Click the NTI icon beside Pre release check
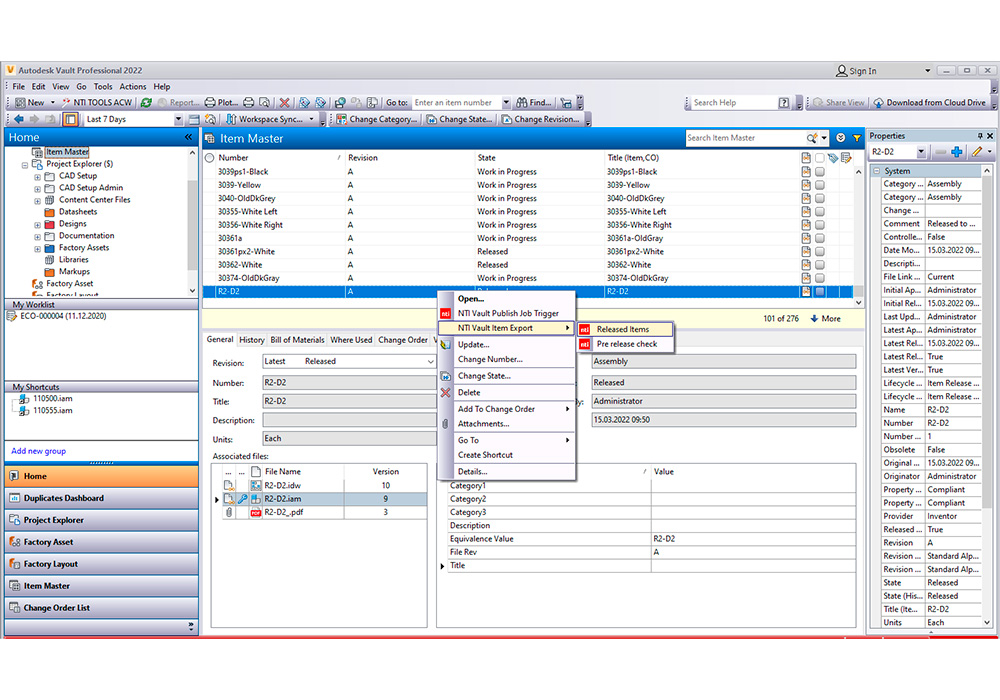 point(584,344)
